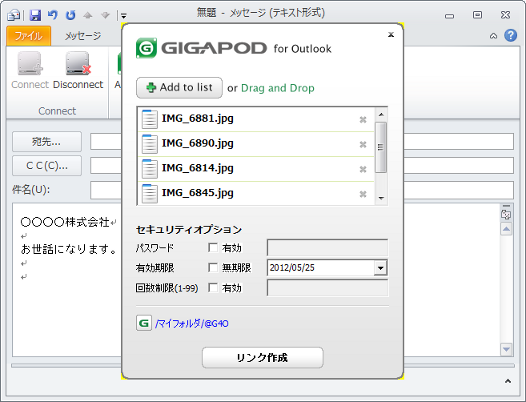Close the GIGAPOD for Outlook dialog

[x=391, y=34]
